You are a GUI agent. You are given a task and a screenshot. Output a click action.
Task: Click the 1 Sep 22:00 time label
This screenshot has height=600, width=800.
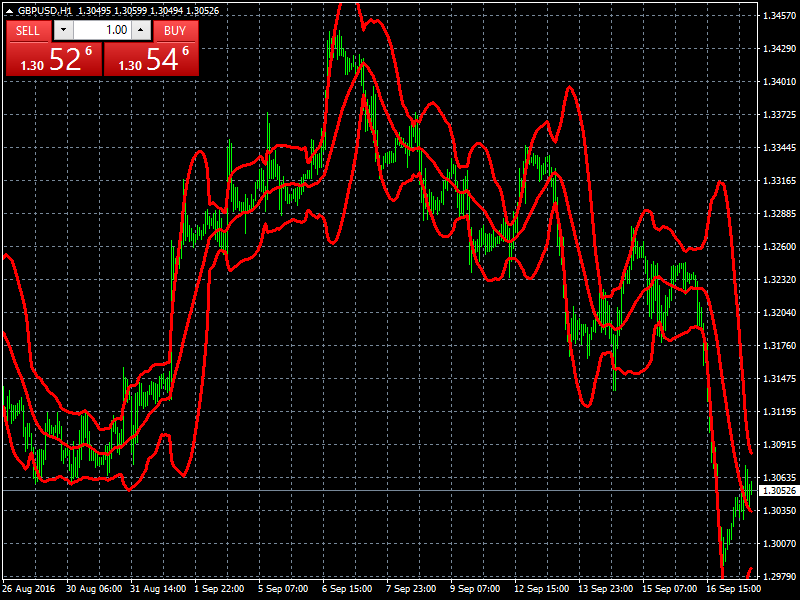219,589
